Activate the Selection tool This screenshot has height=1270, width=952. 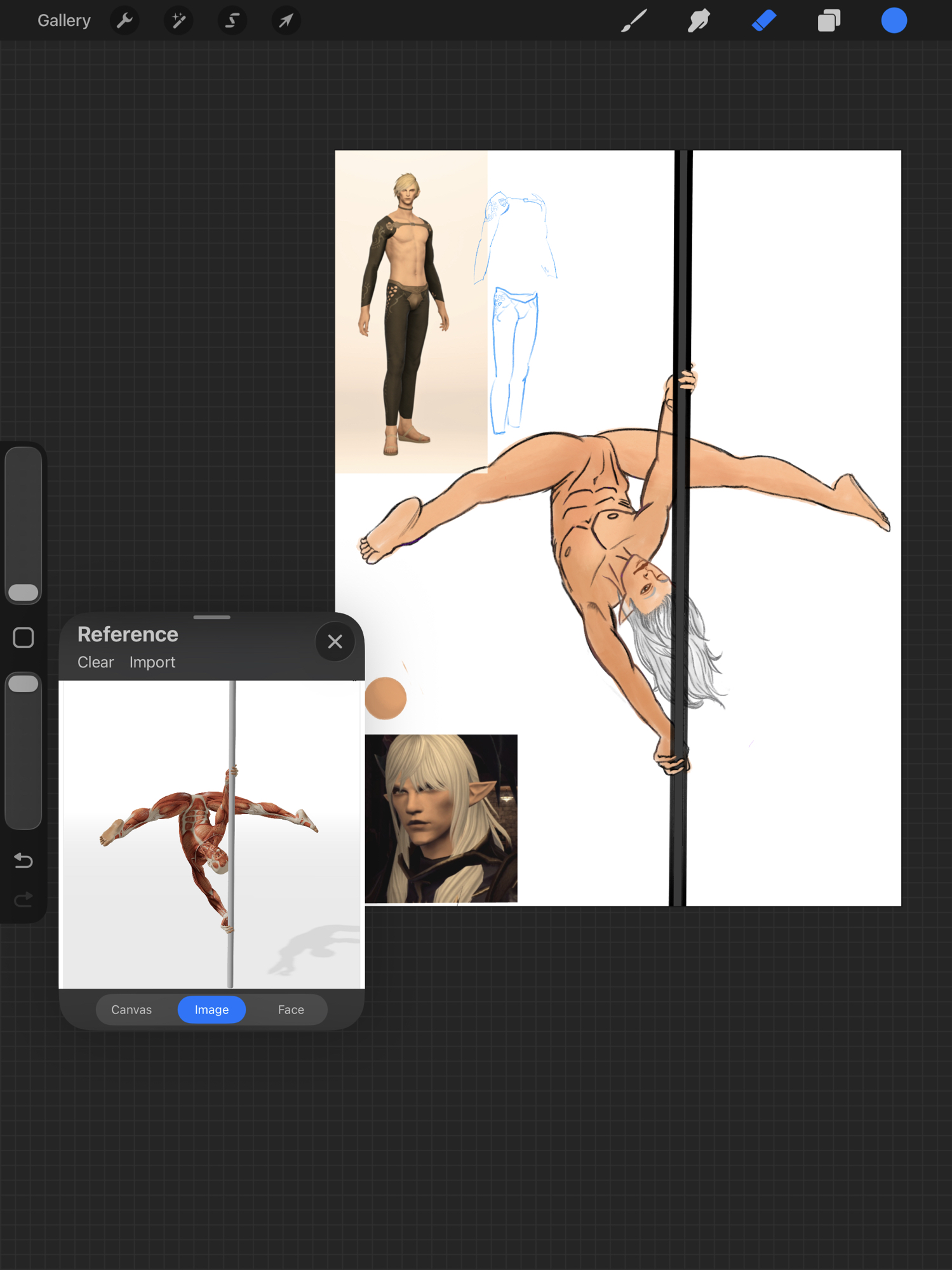pos(232,21)
